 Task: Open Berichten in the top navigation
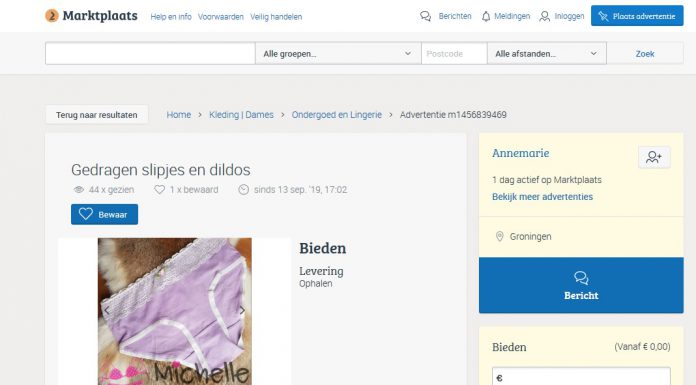click(x=455, y=16)
